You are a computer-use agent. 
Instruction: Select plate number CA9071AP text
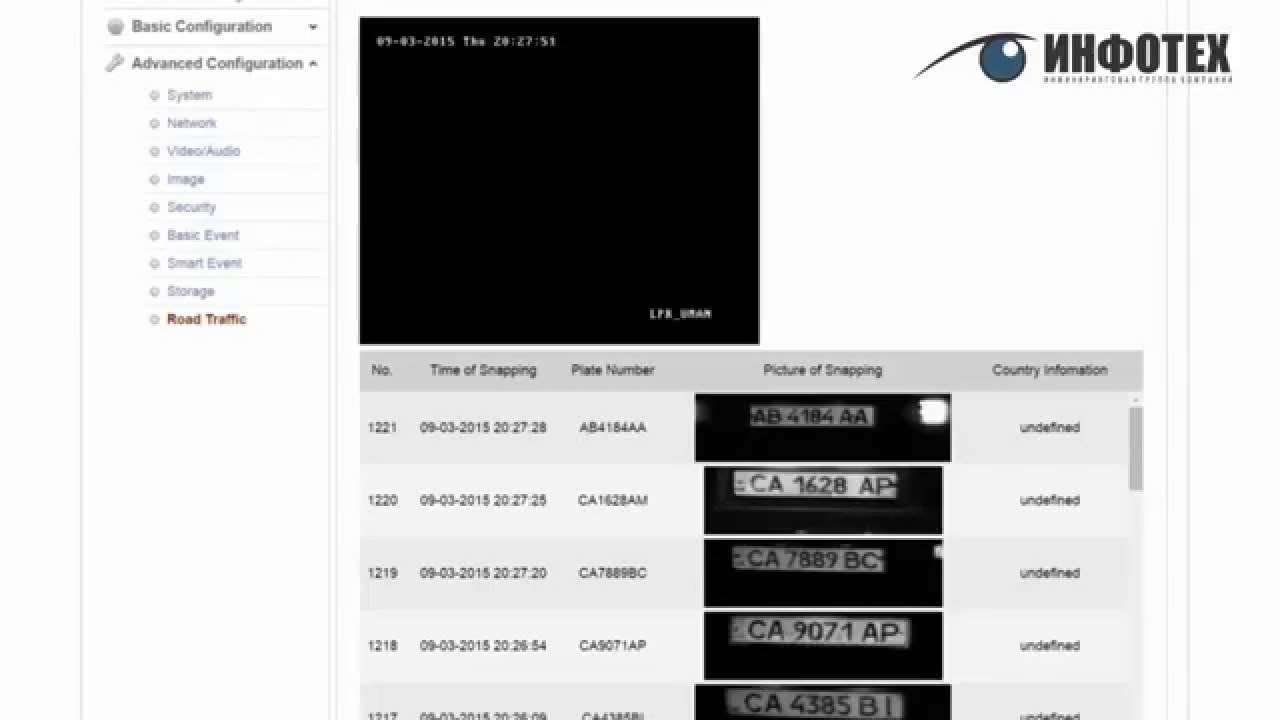point(613,646)
